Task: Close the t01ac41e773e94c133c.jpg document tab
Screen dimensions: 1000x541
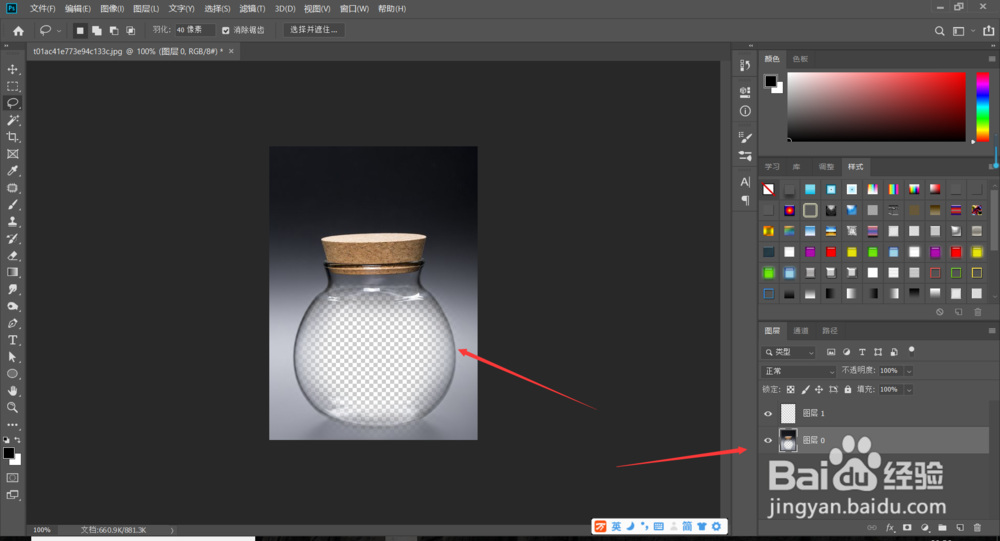Action: coord(231,51)
